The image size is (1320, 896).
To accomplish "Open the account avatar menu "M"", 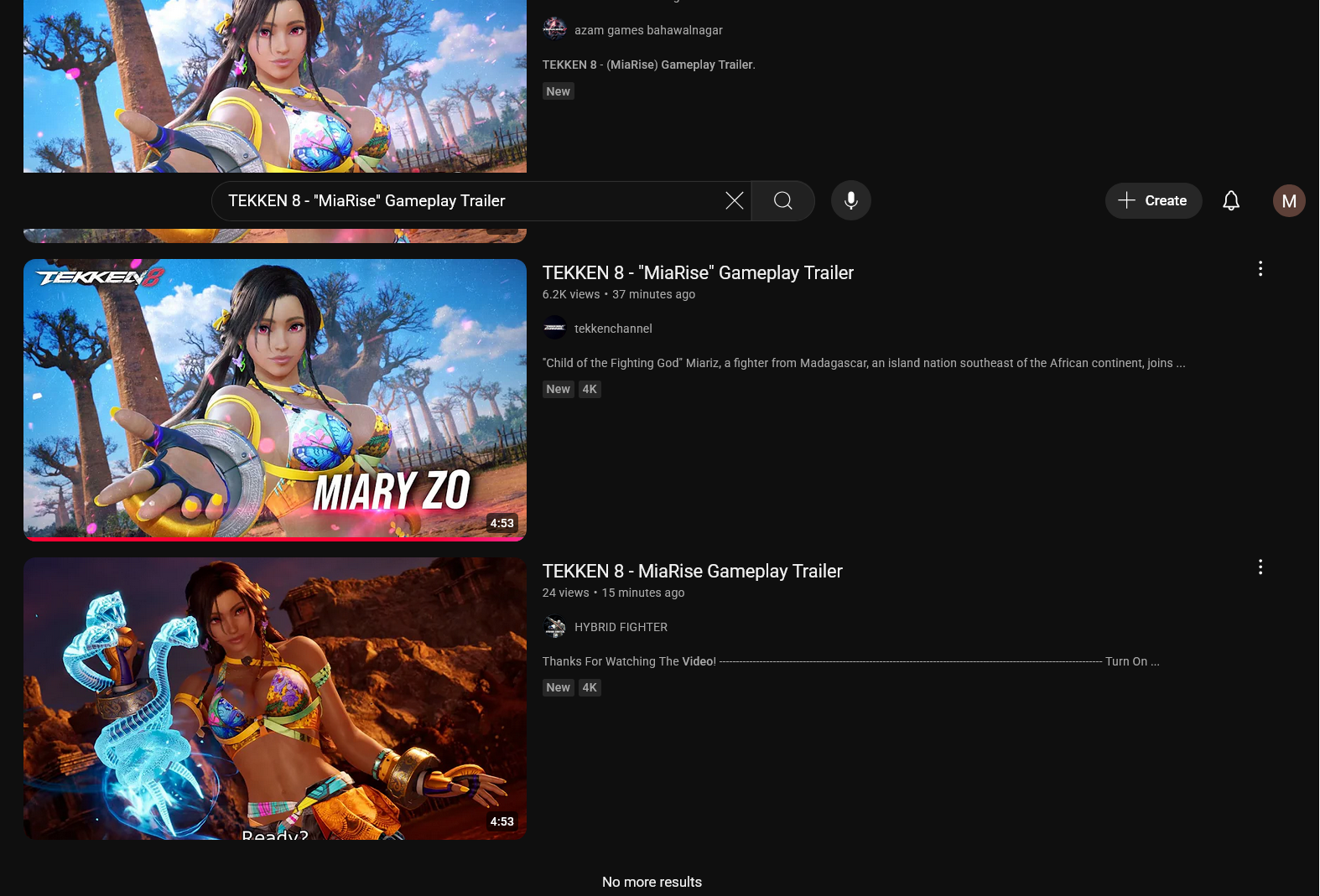I will [x=1289, y=200].
